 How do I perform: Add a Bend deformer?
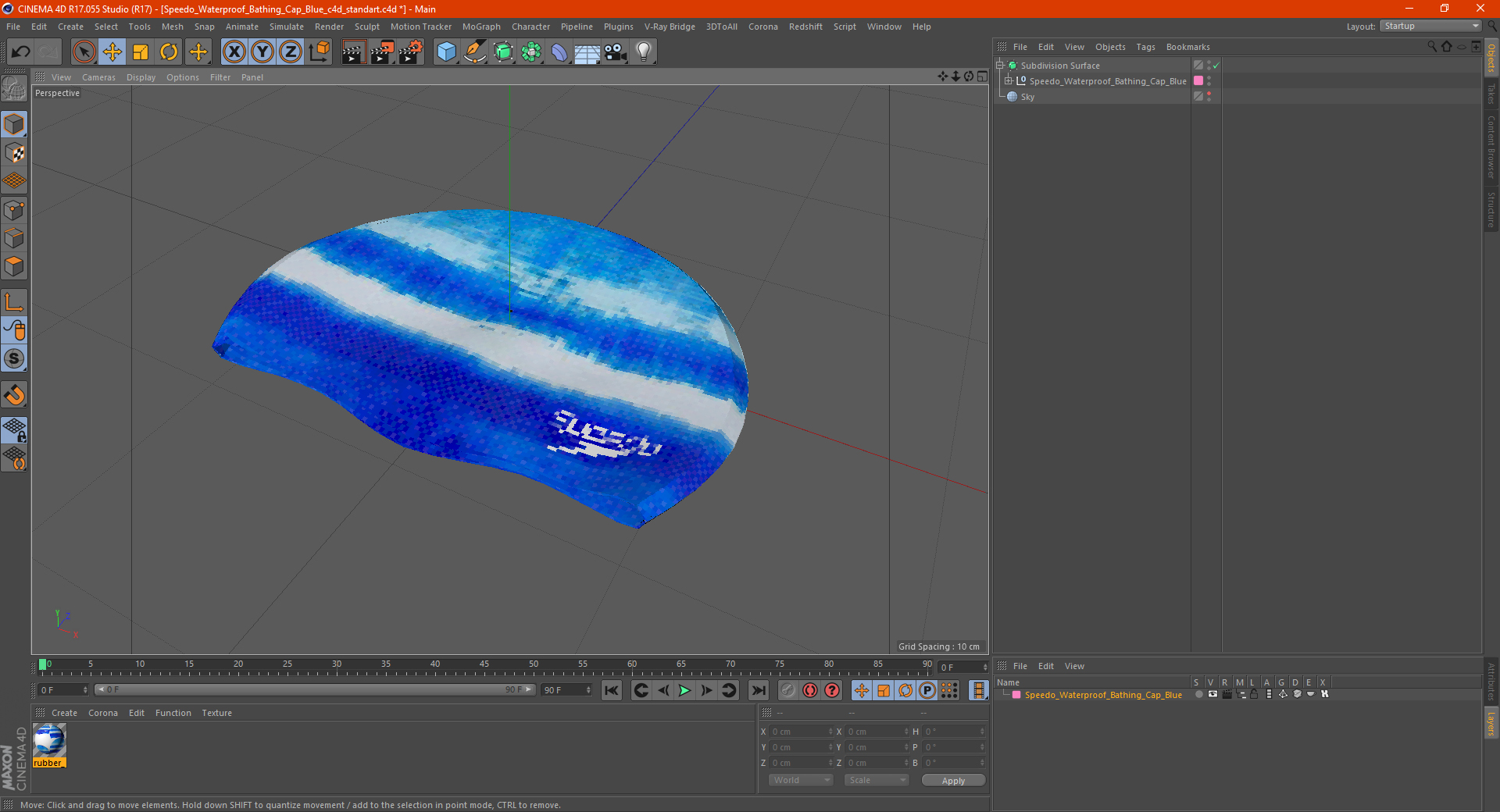(x=559, y=52)
